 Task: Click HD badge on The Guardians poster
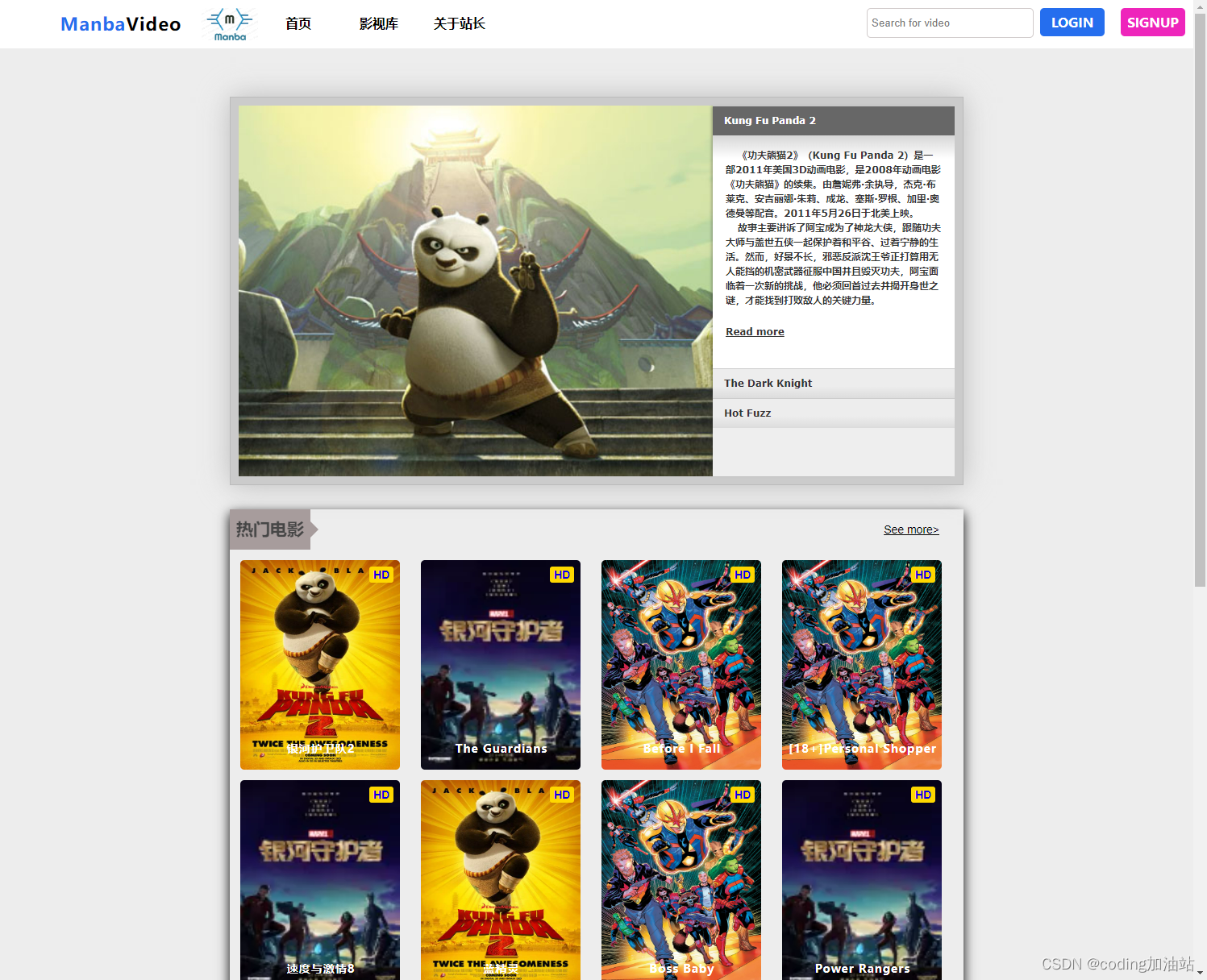coord(562,575)
